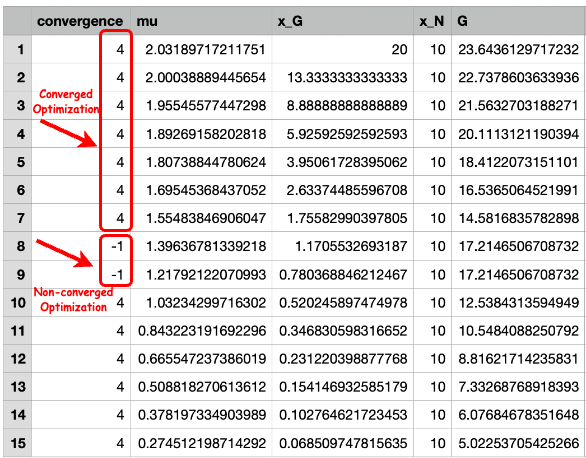
Task: Click x_G value 0.068509747815635
Action: pos(343,443)
